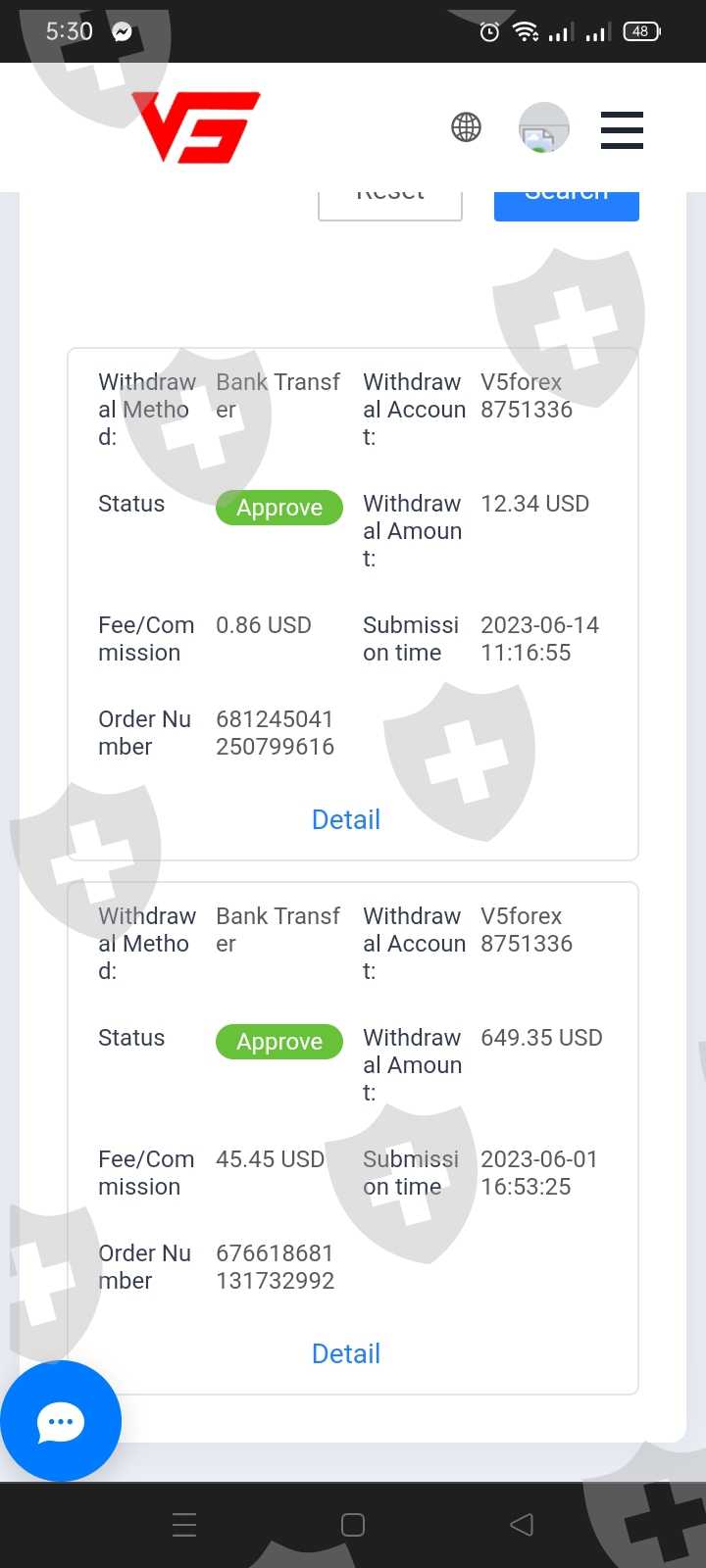Tap the V5 logo
The width and height of the screenshot is (706, 1568).
click(196, 127)
